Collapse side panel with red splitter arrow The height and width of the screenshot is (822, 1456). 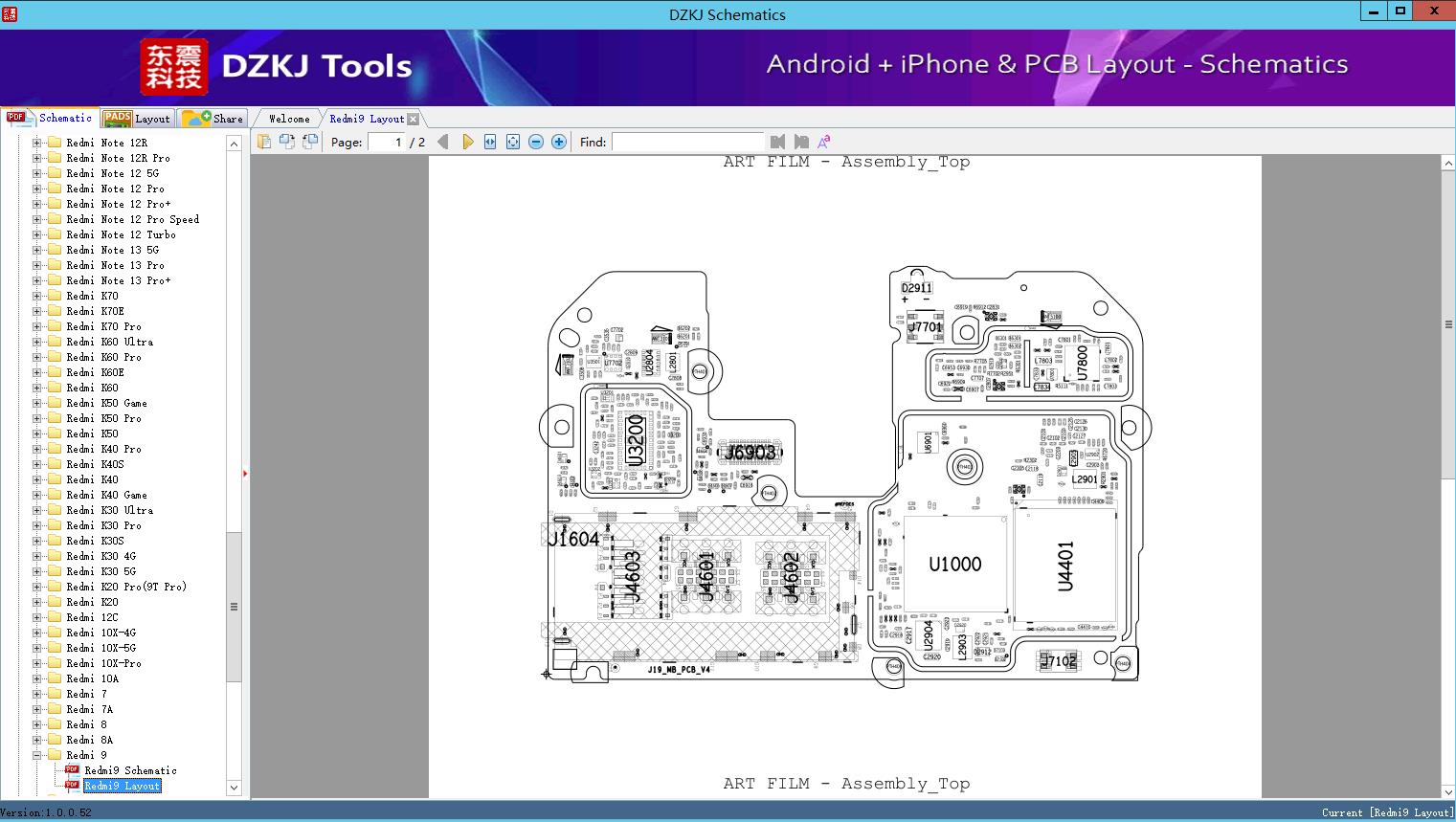coord(245,473)
